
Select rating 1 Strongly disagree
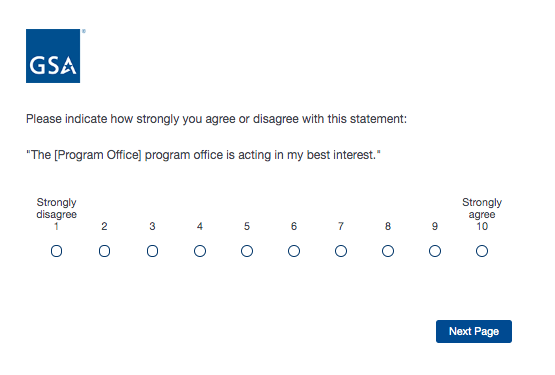tap(57, 251)
